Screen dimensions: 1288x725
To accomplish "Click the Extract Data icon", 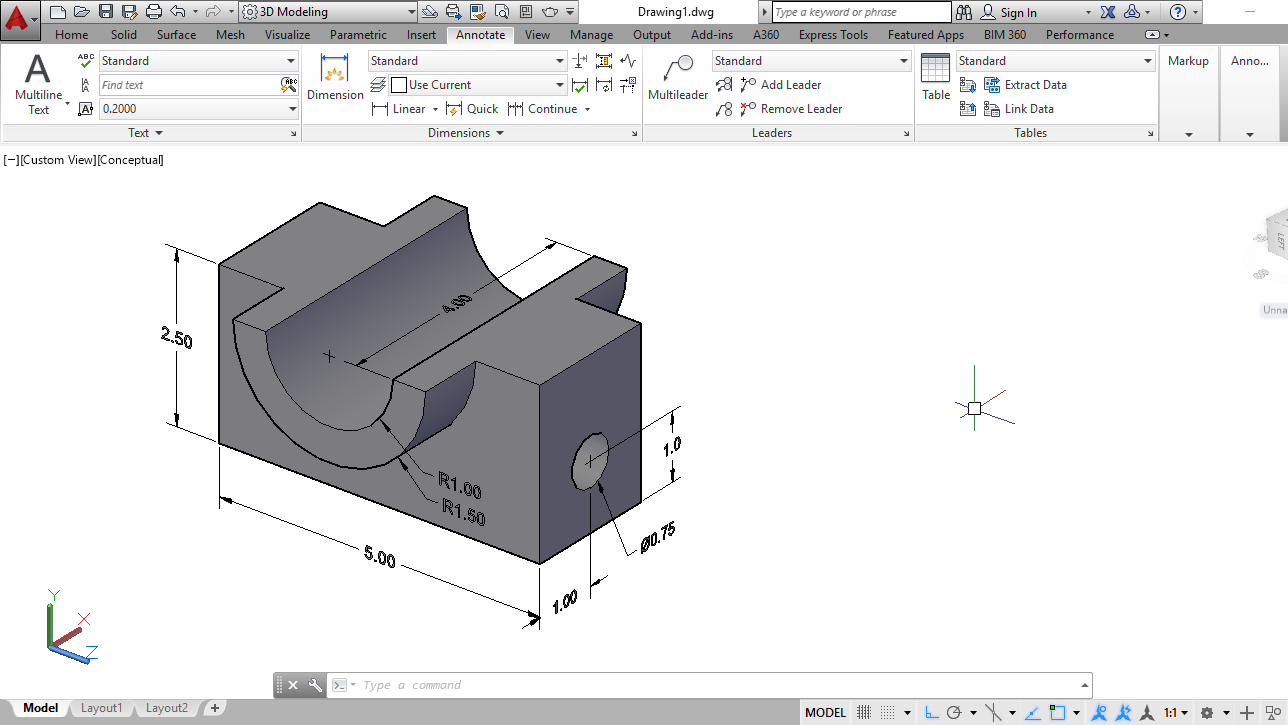I will [x=992, y=85].
